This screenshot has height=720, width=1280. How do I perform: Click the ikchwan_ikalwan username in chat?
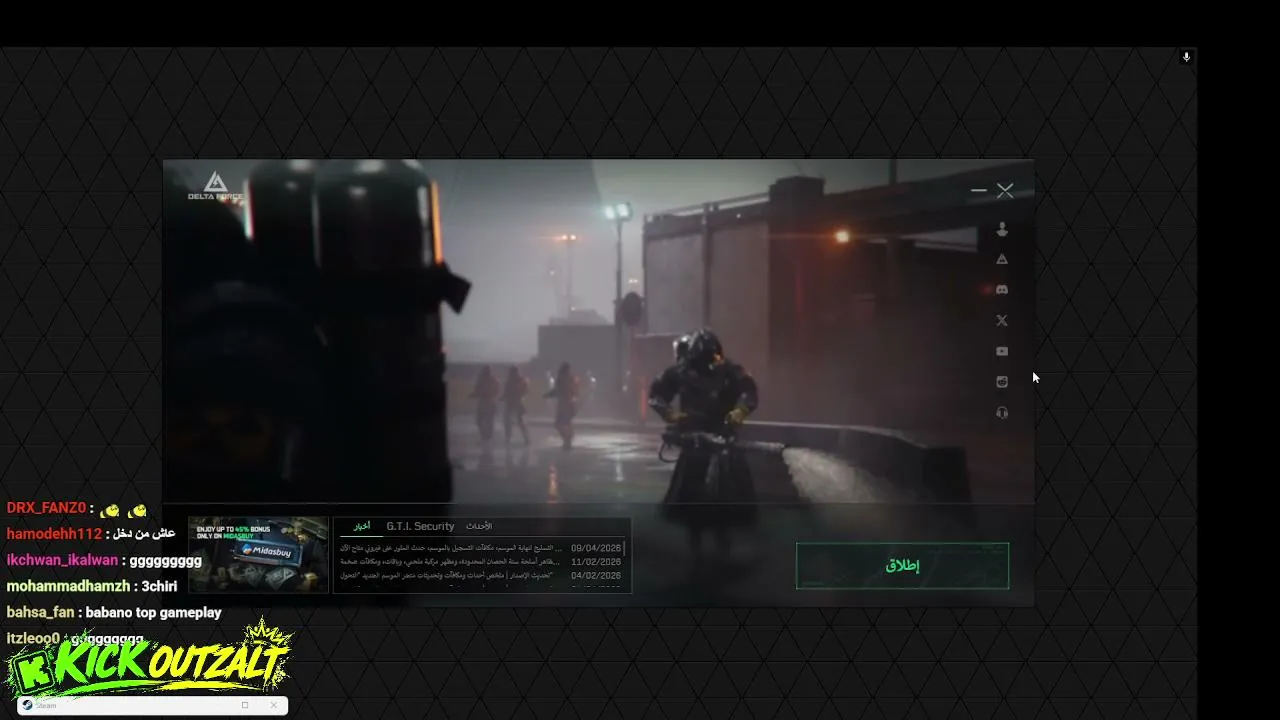click(62, 560)
